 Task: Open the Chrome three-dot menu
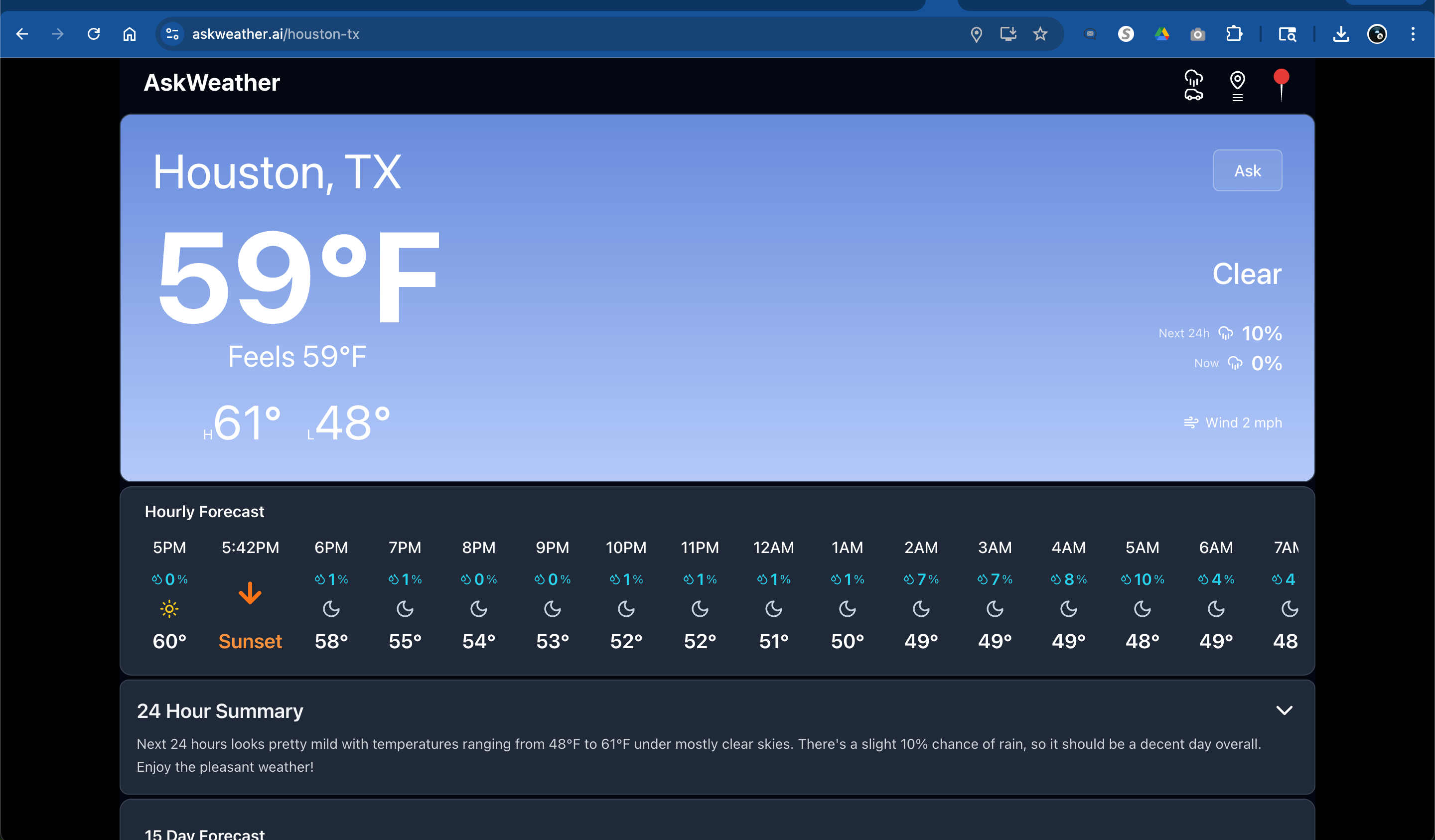point(1413,34)
